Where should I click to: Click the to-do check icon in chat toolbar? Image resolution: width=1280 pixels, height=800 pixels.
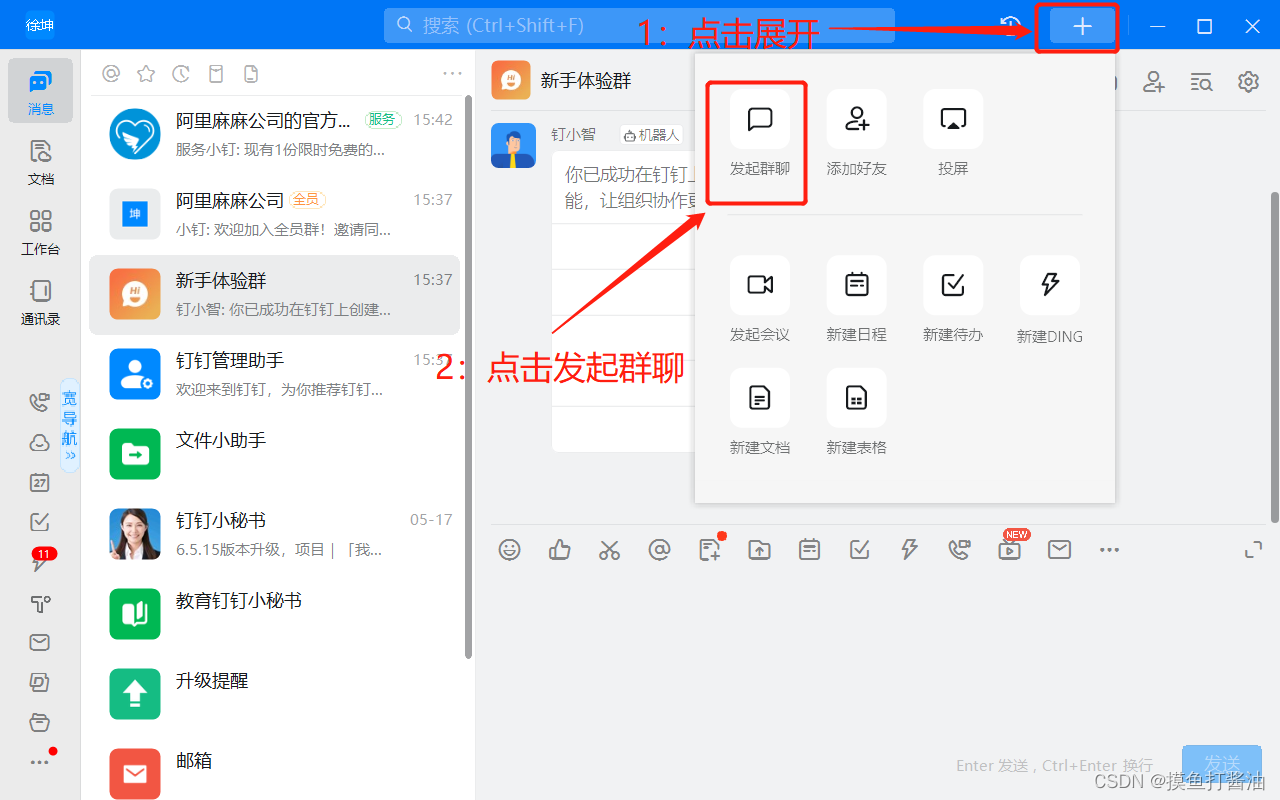tap(860, 549)
